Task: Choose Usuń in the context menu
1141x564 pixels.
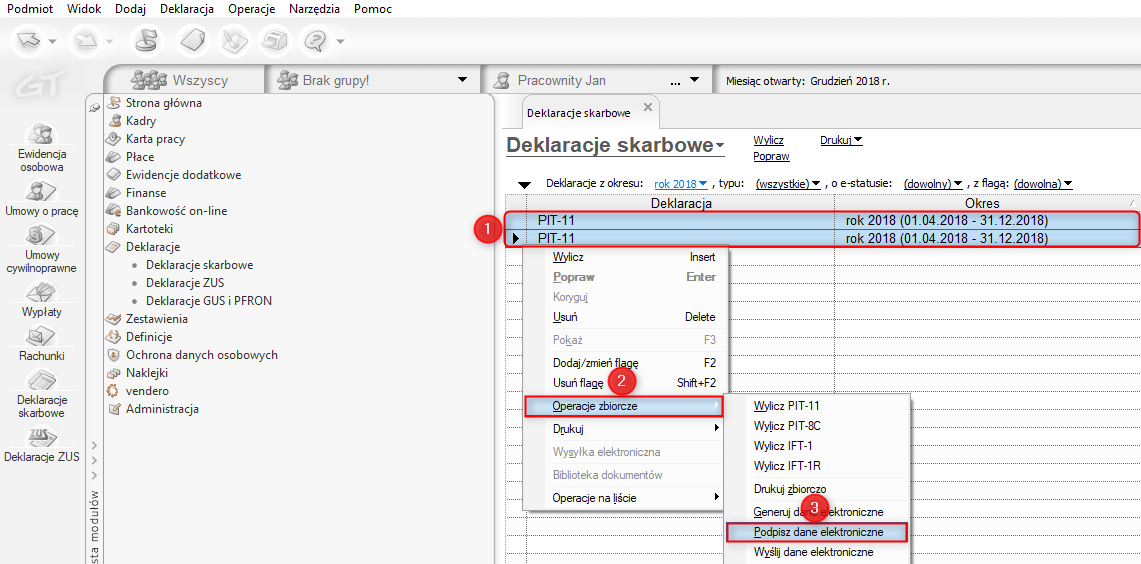Action: pos(626,317)
